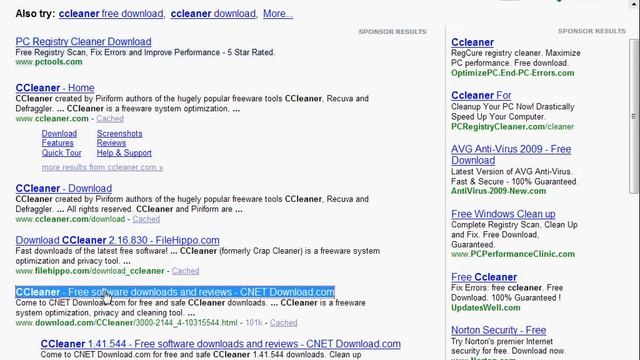This screenshot has height=360, width=640.
Task: Open the 'Ccleaner For' sidebar ad
Action: pos(481,96)
